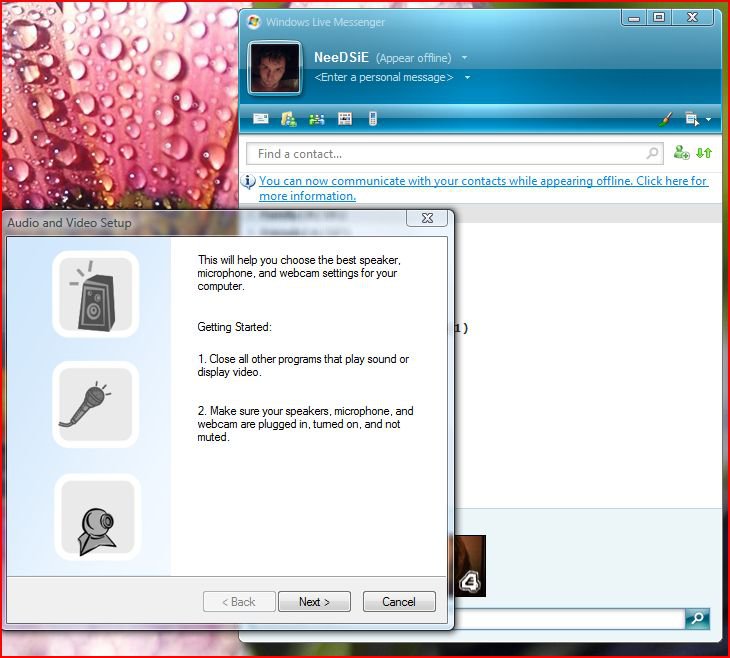Screen dimensions: 730x658
Task: Open the status dropdown next to Appear offline
Action: (x=464, y=58)
